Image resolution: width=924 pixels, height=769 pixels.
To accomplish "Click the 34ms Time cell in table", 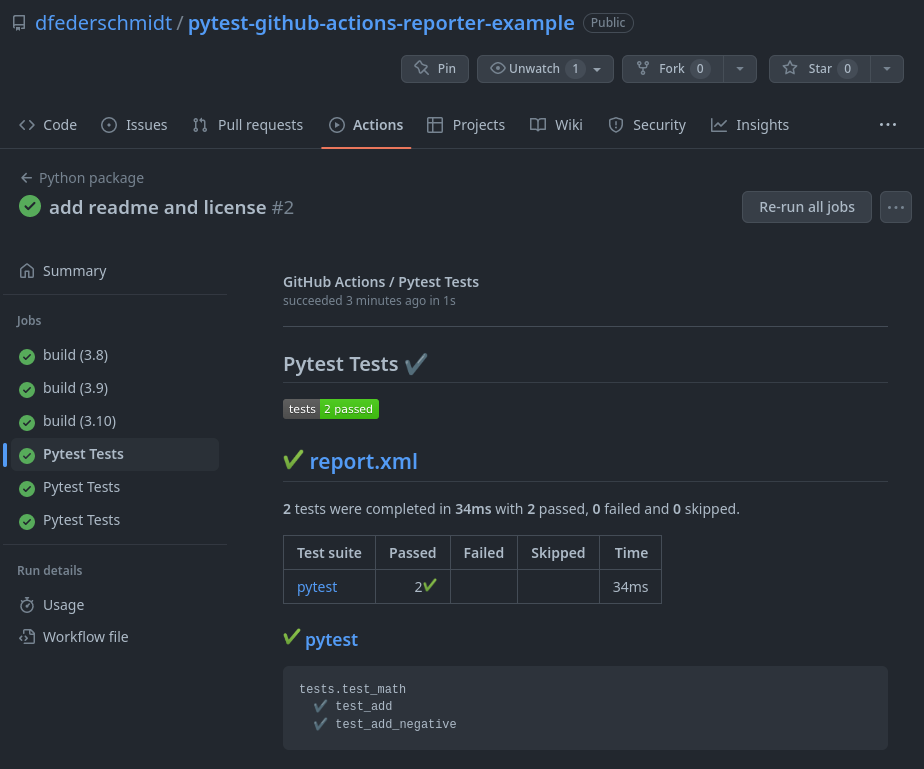I will tap(631, 587).
